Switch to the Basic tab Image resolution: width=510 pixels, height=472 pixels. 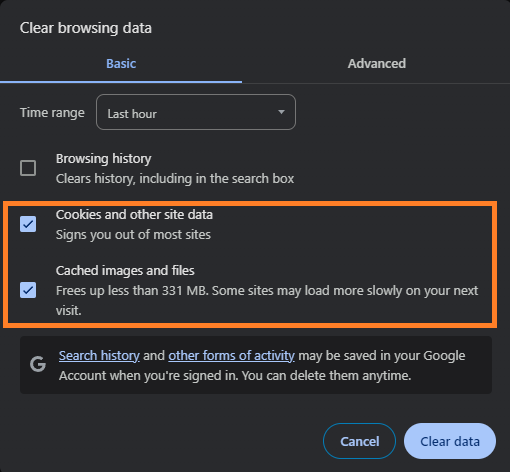point(121,64)
